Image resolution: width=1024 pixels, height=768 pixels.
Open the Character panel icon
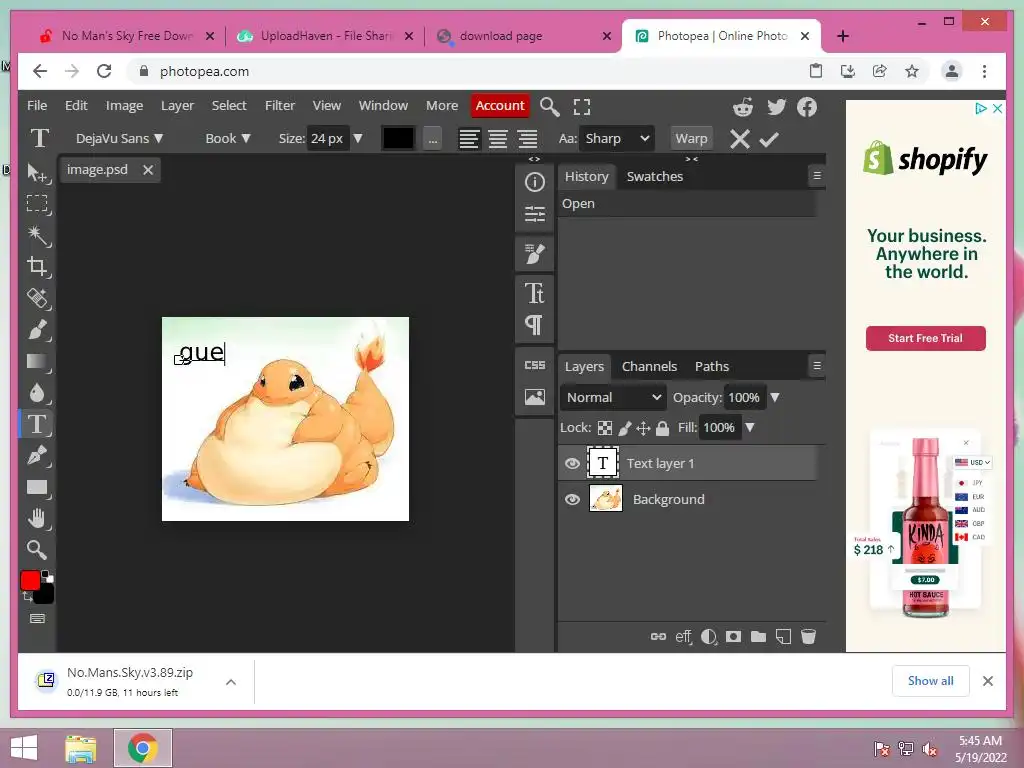(535, 293)
